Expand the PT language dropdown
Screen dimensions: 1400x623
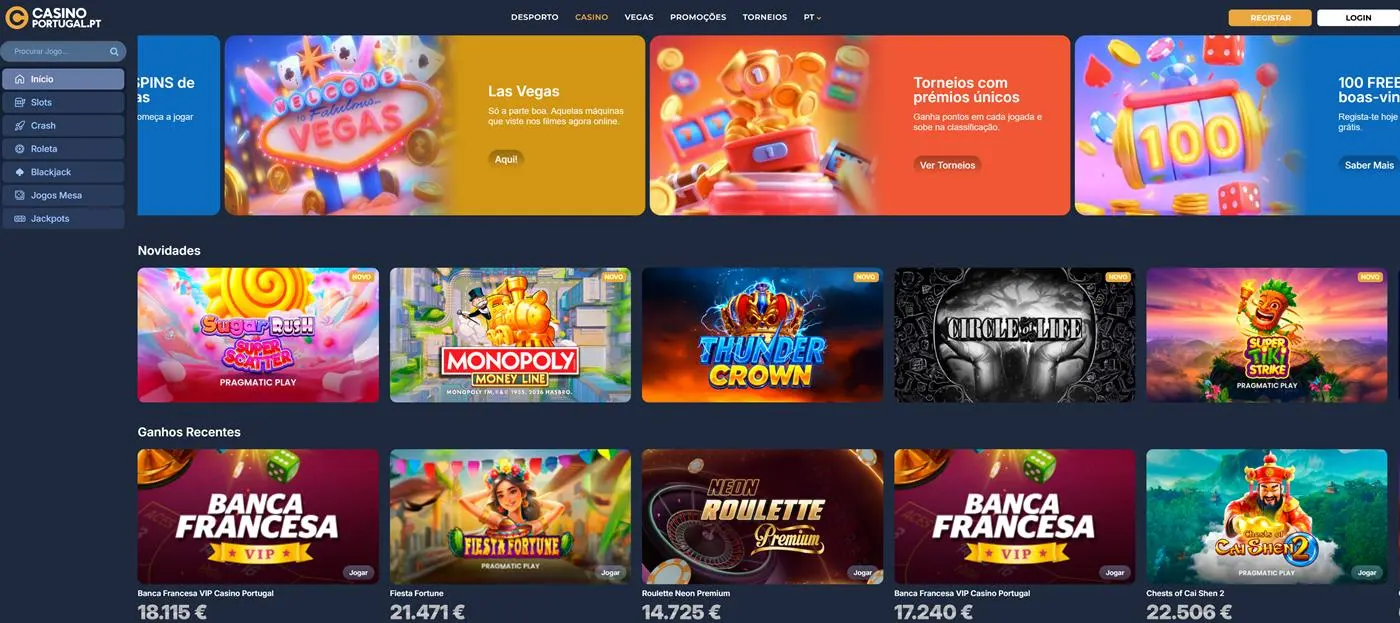coord(812,17)
